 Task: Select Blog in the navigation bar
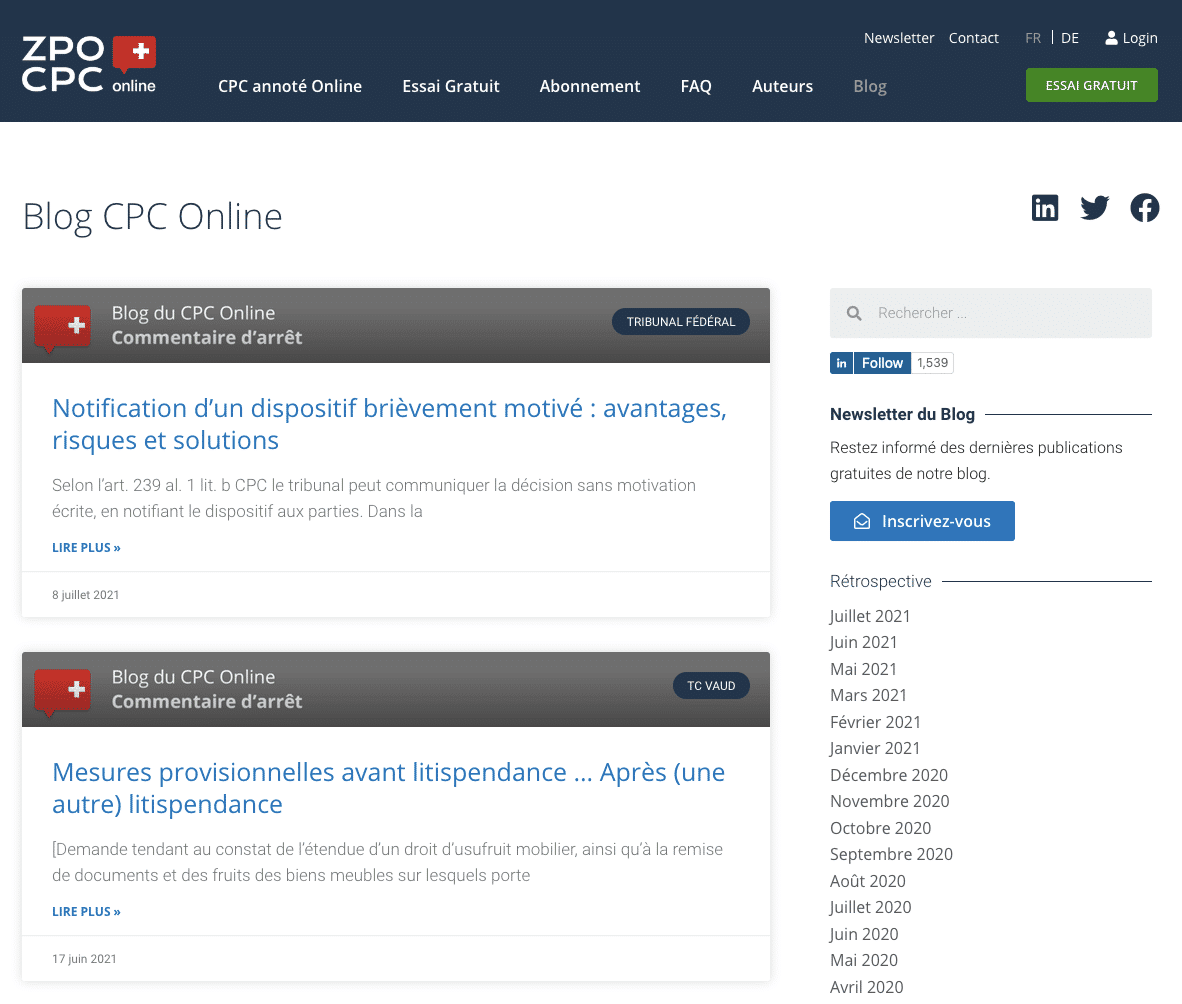tap(870, 86)
